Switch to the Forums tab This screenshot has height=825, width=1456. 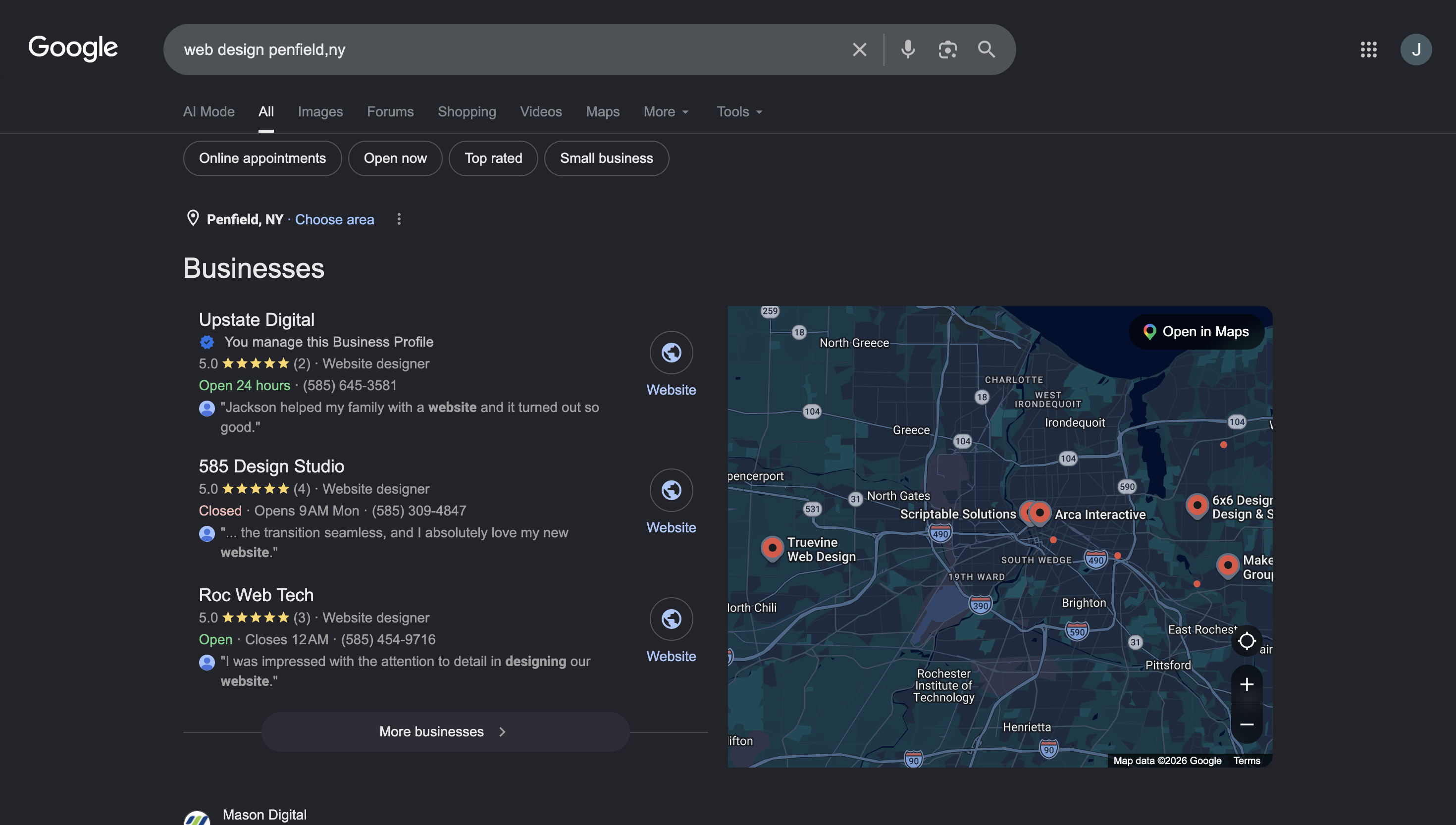390,111
